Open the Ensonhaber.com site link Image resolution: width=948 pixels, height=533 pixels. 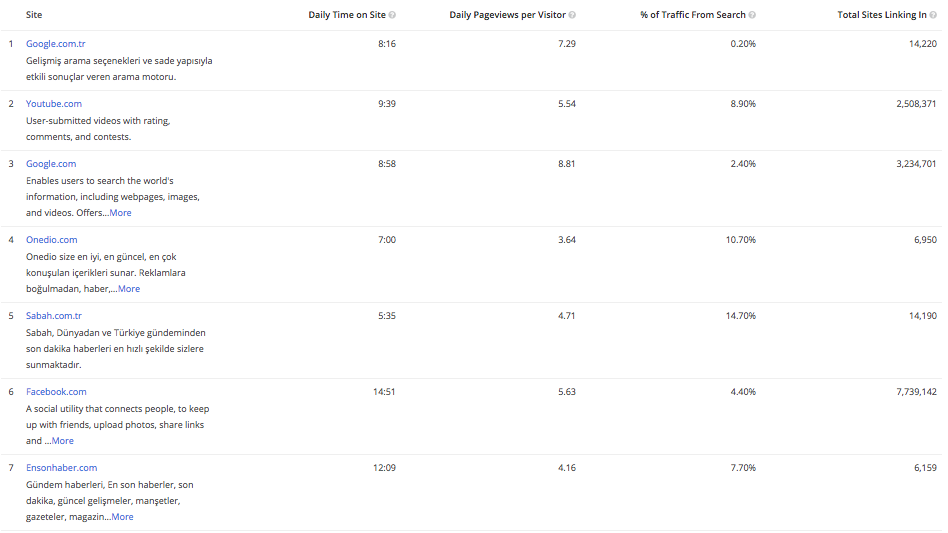pyautogui.click(x=61, y=468)
